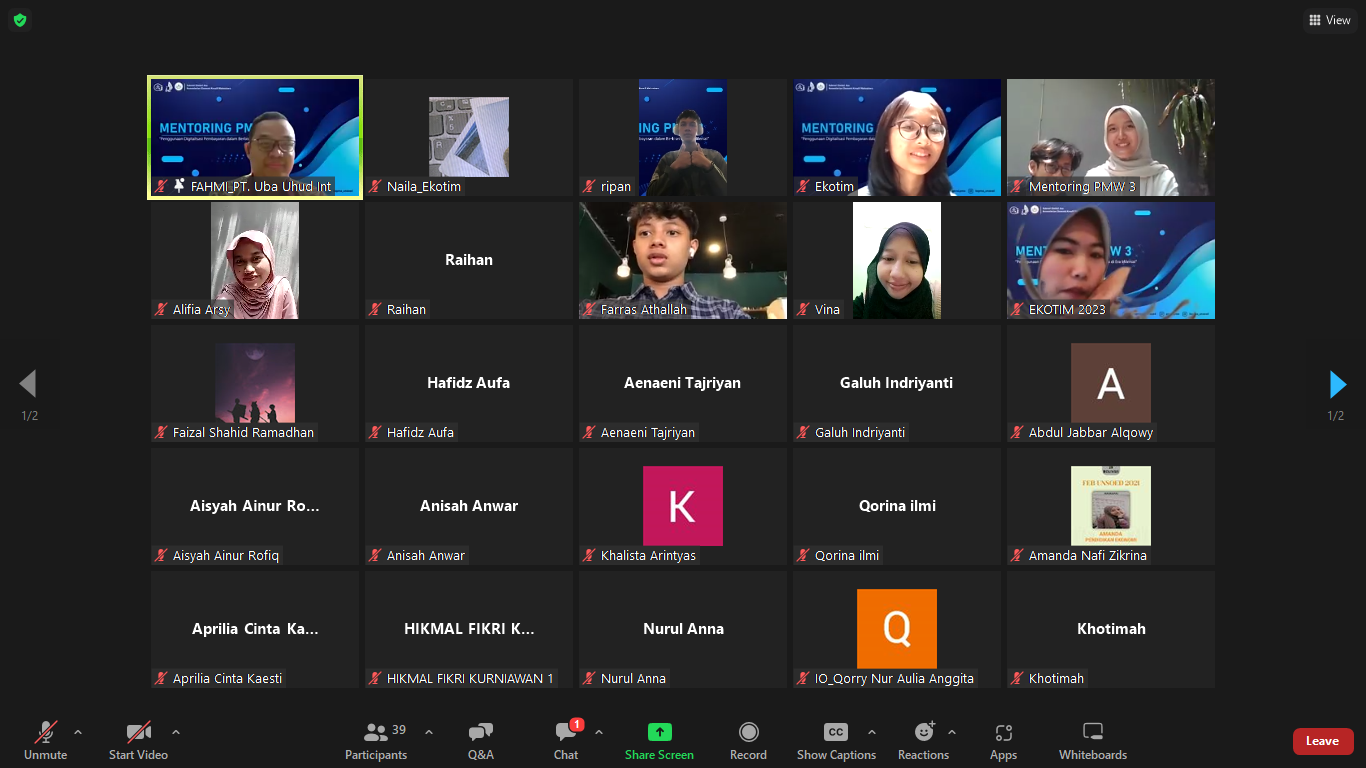1366x768 pixels.
Task: Expand video options arrow beside Start Video
Action: [x=176, y=732]
